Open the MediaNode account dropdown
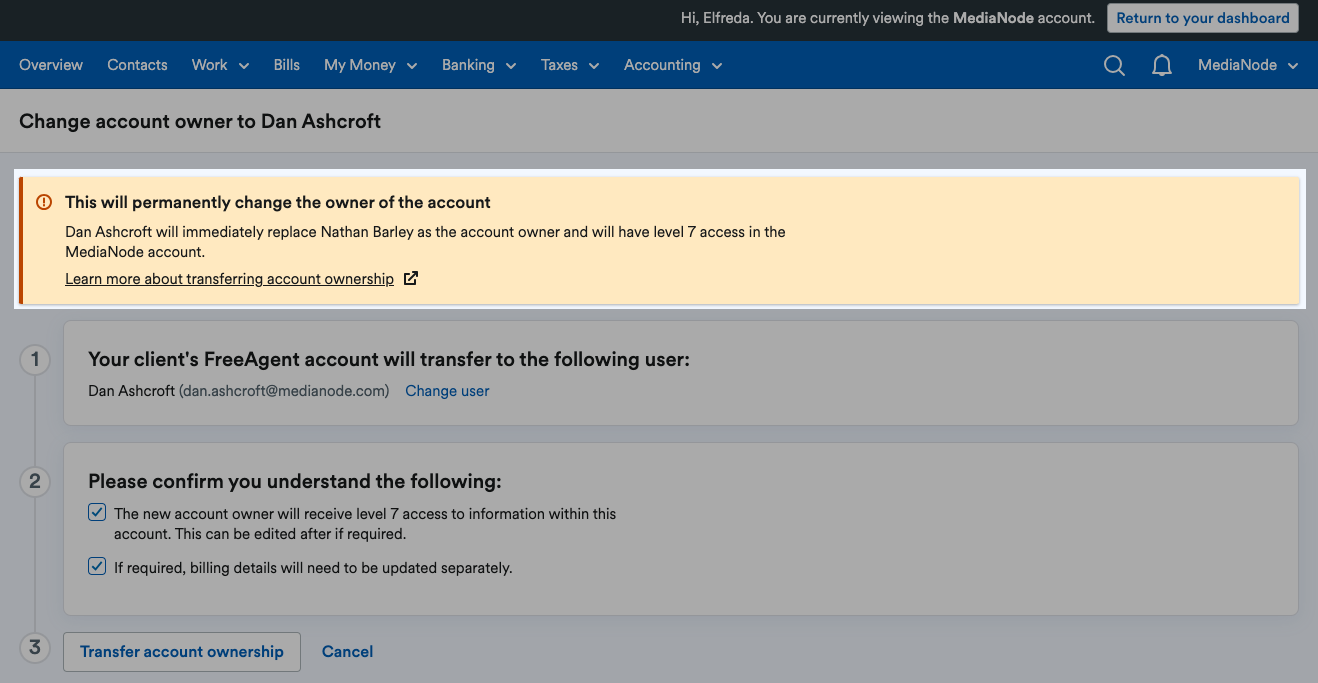This screenshot has height=683, width=1318. (1248, 65)
